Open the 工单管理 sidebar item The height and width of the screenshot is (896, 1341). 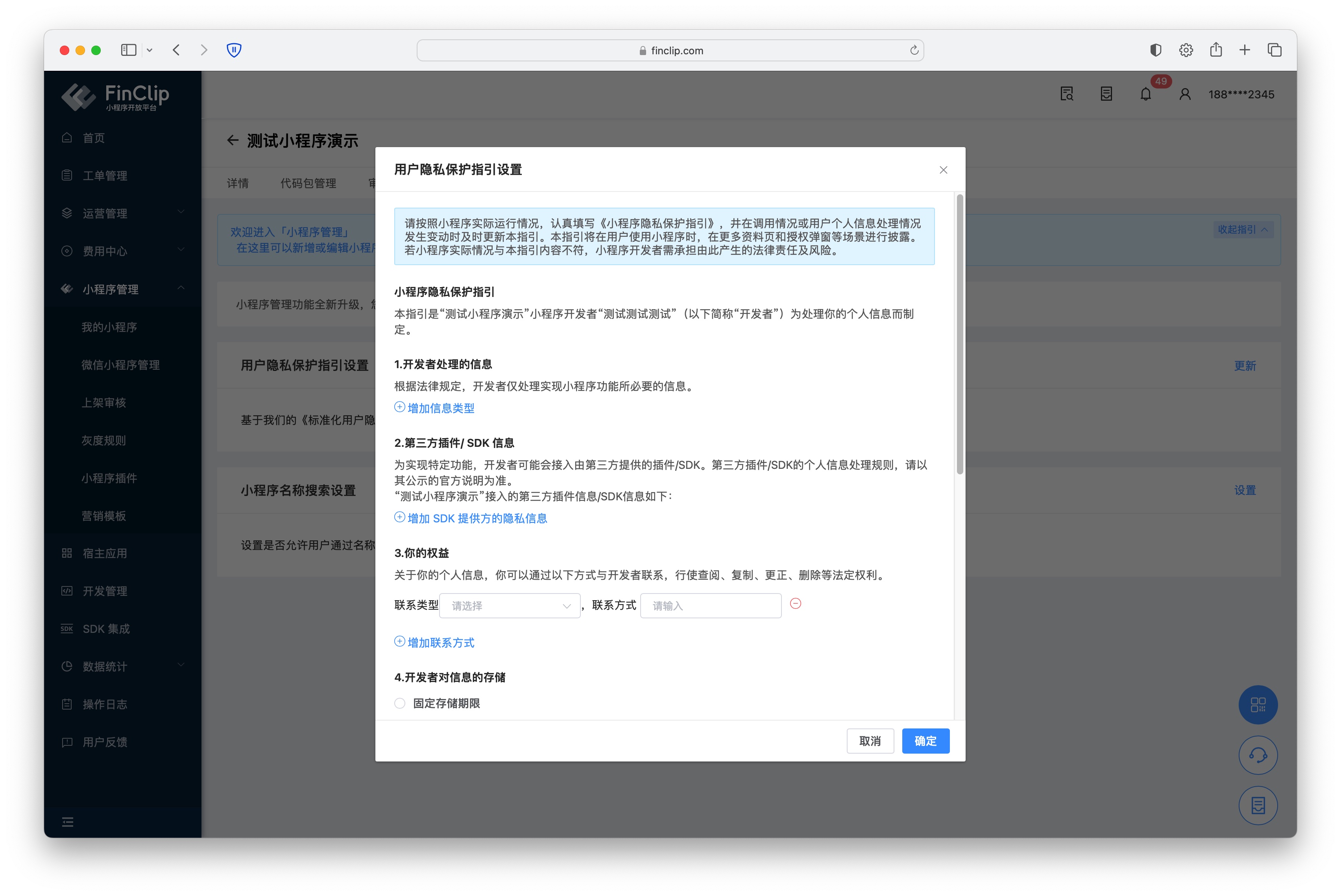pyautogui.click(x=105, y=175)
